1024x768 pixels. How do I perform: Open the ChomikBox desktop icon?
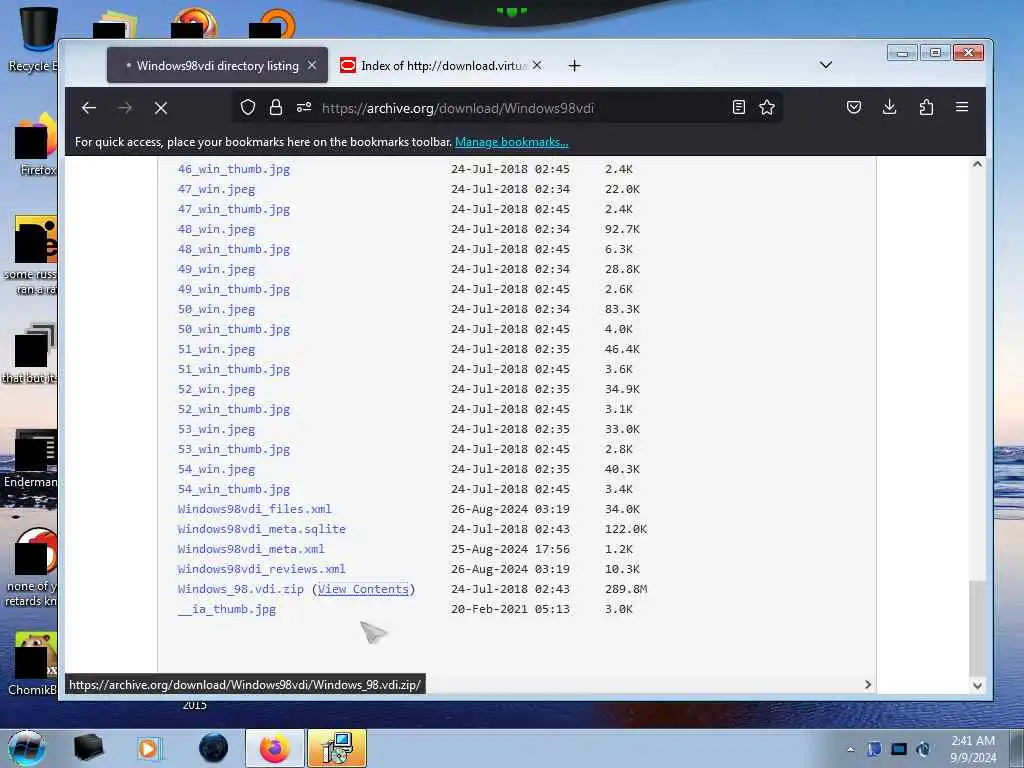(x=34, y=664)
